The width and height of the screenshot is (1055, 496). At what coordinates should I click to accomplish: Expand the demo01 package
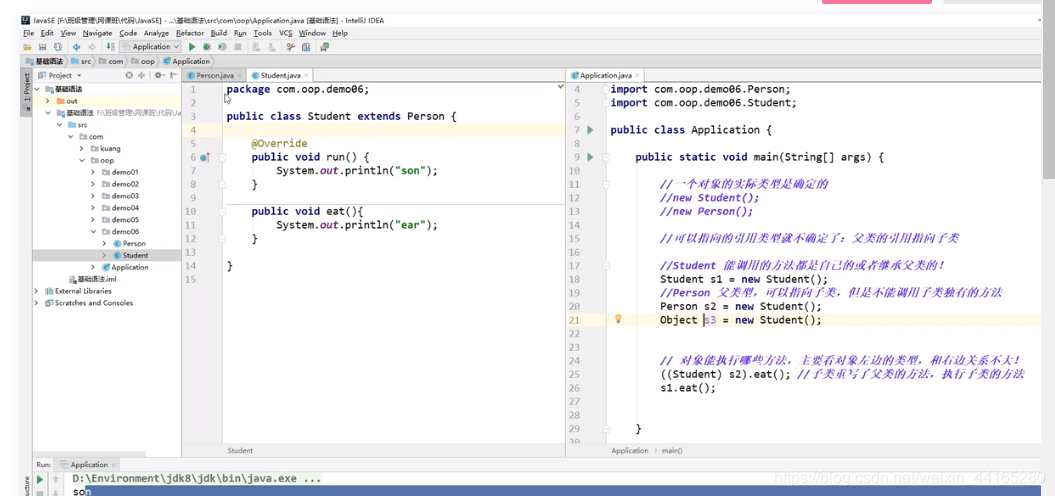click(x=94, y=172)
